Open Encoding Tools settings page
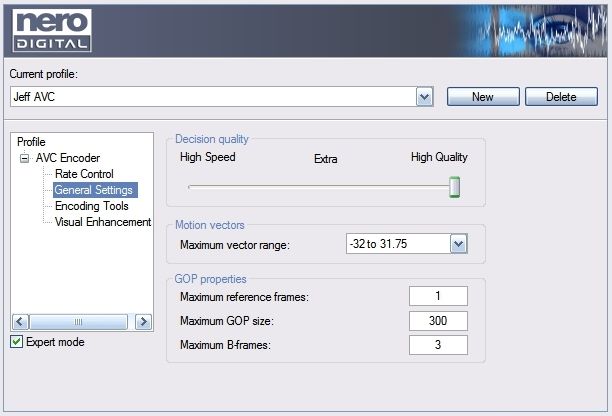The image size is (612, 416). click(92, 206)
